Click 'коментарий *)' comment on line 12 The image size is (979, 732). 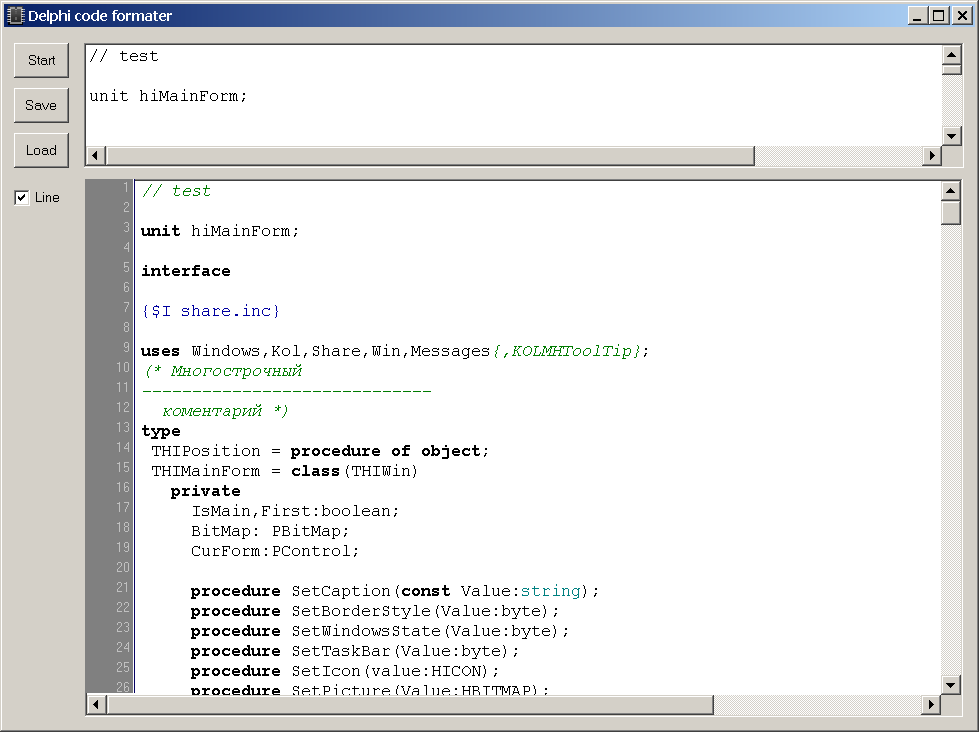tap(225, 411)
